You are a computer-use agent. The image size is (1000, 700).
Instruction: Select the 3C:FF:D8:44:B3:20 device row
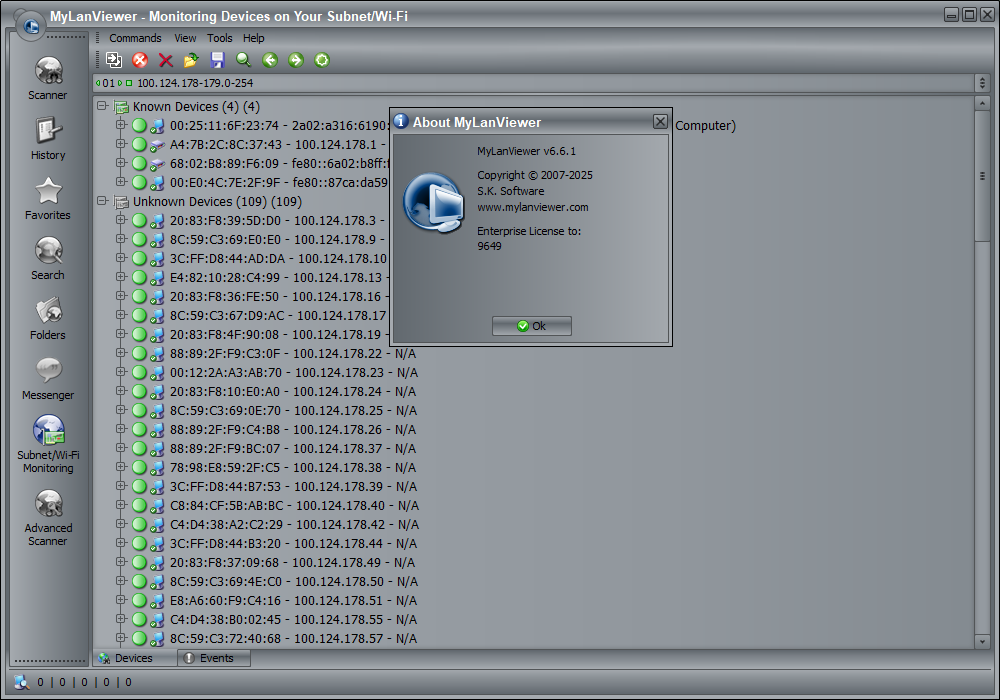coord(293,544)
